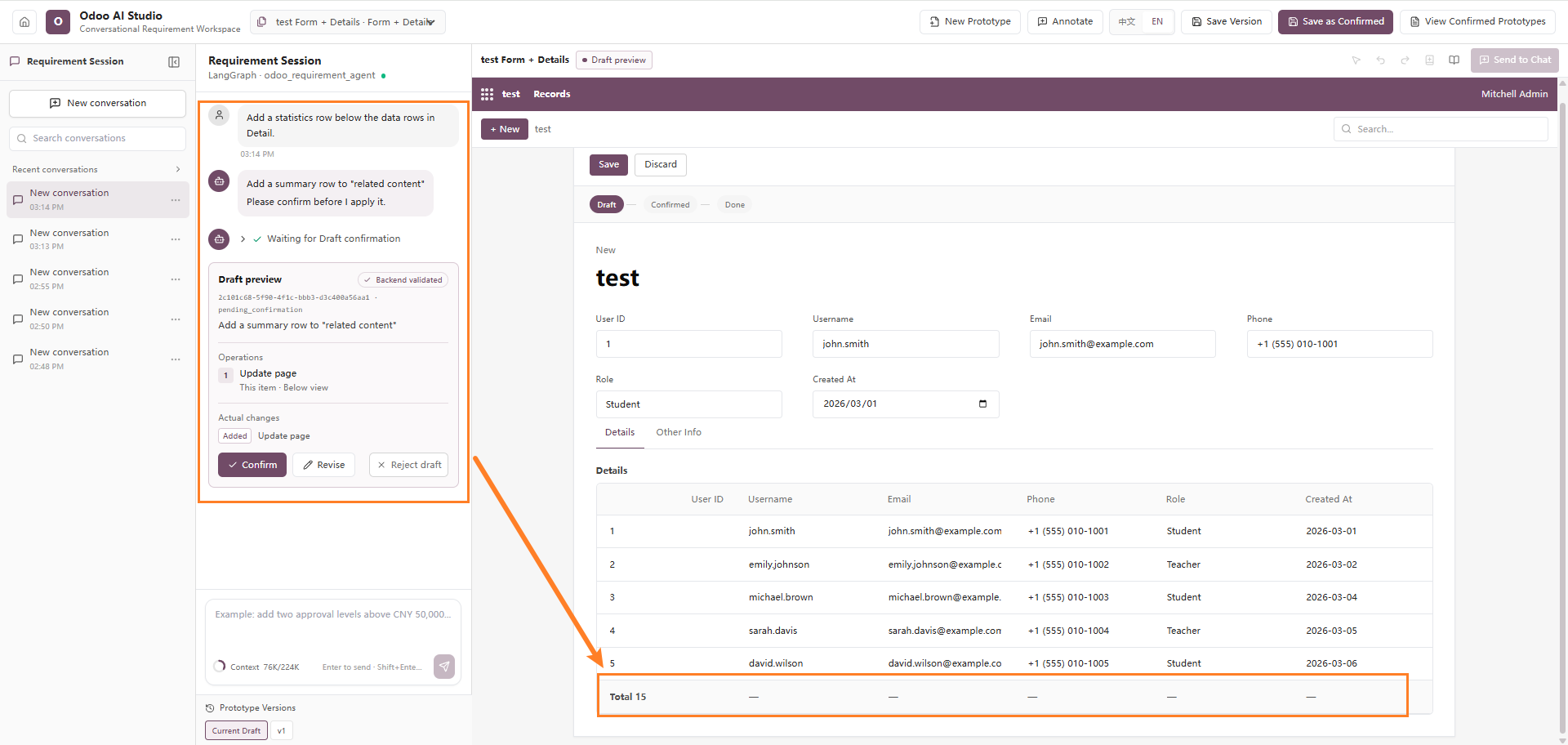The image size is (1568, 745).
Task: Click the agent avatar beside Waiting for Draft confirmation
Action: click(219, 239)
